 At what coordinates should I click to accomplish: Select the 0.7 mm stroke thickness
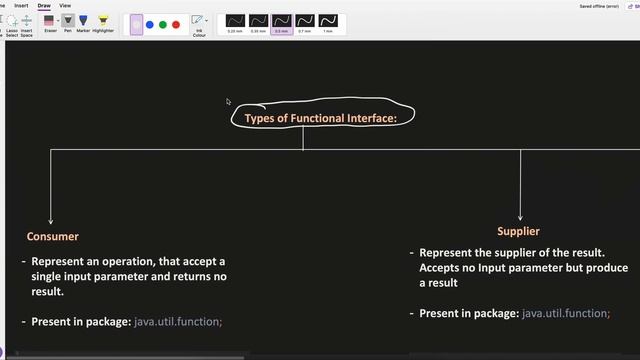point(304,24)
